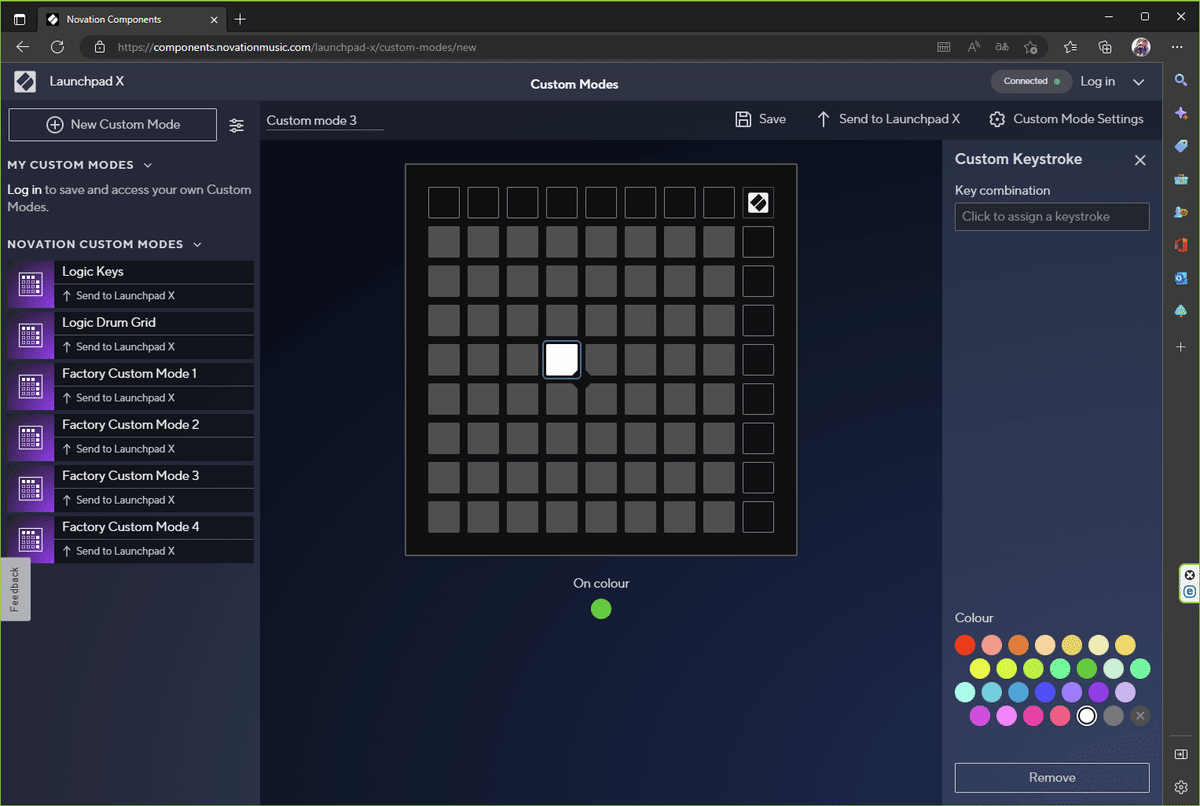The width and height of the screenshot is (1200, 806).
Task: Edit the Custom mode 3 name field
Action: pos(325,120)
